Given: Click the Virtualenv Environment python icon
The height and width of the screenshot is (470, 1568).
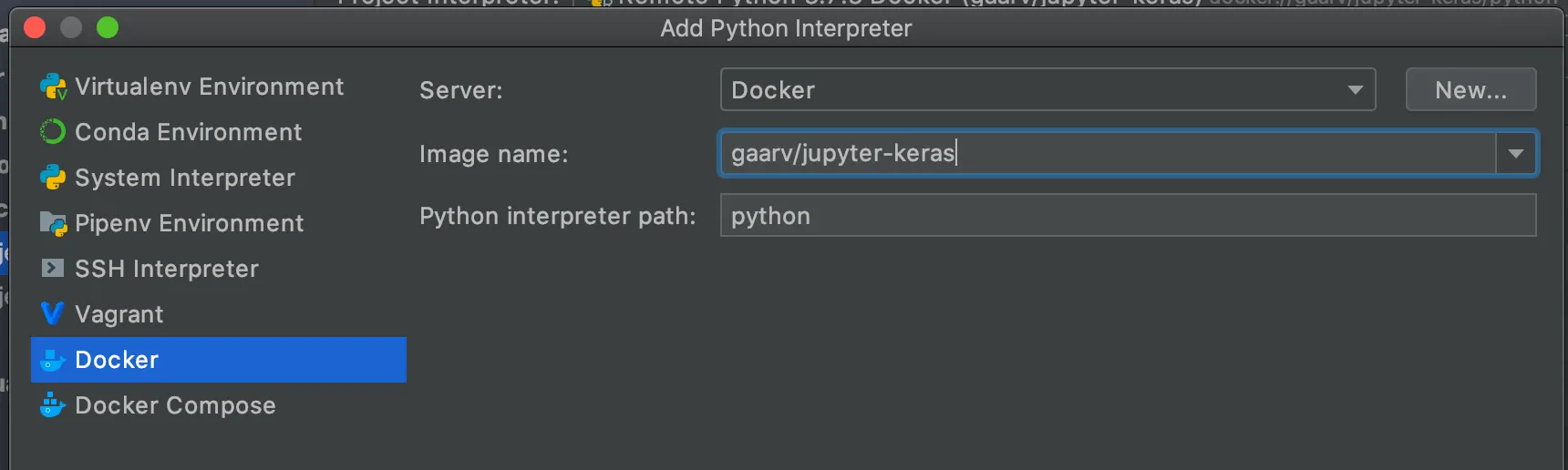Looking at the screenshot, I should [53, 87].
